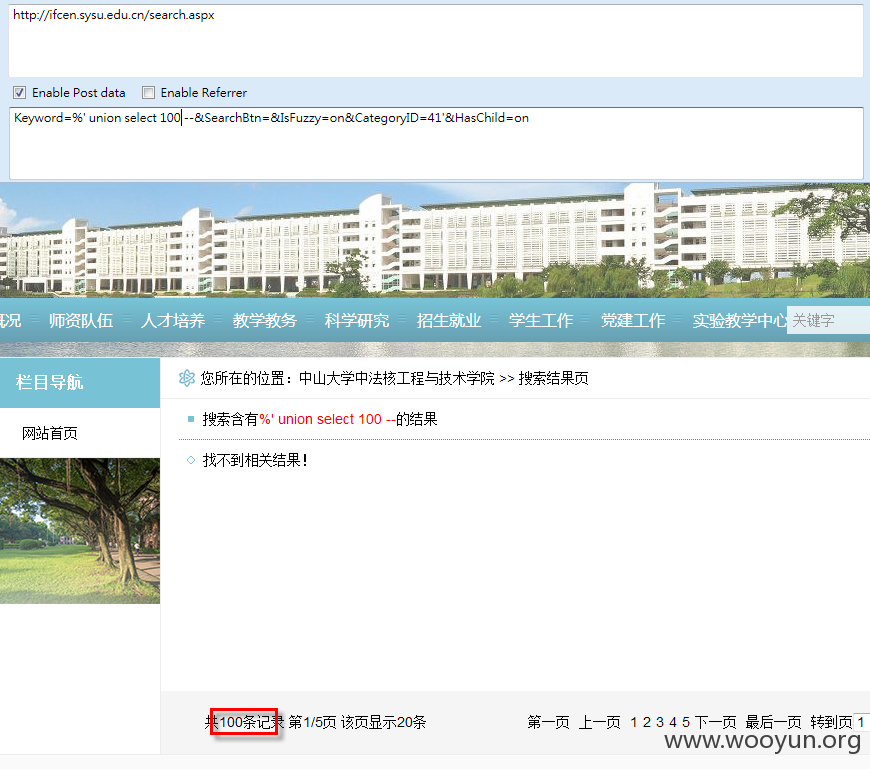Open the 师资队伍 navigation menu
The height and width of the screenshot is (769, 870).
[x=81, y=320]
